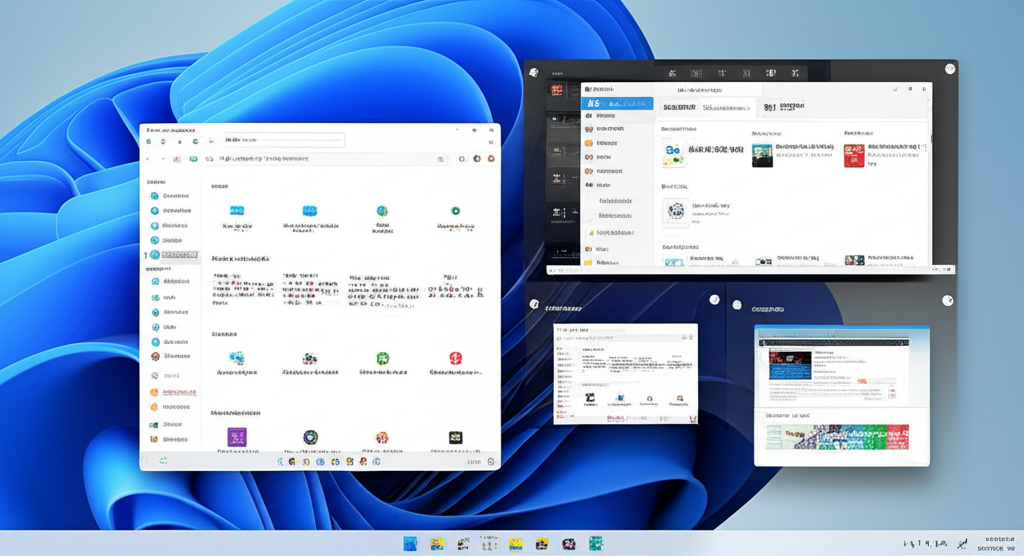1024x556 pixels.
Task: Open the first blue icon in top row
Action: click(237, 211)
